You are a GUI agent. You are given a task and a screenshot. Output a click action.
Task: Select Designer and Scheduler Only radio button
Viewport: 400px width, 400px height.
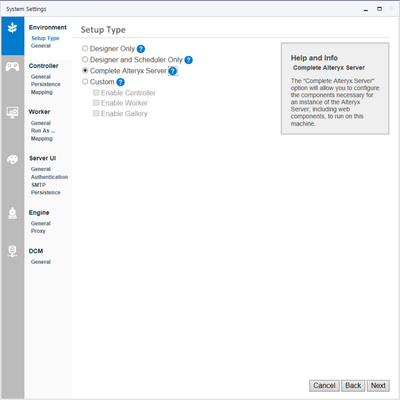click(85, 59)
